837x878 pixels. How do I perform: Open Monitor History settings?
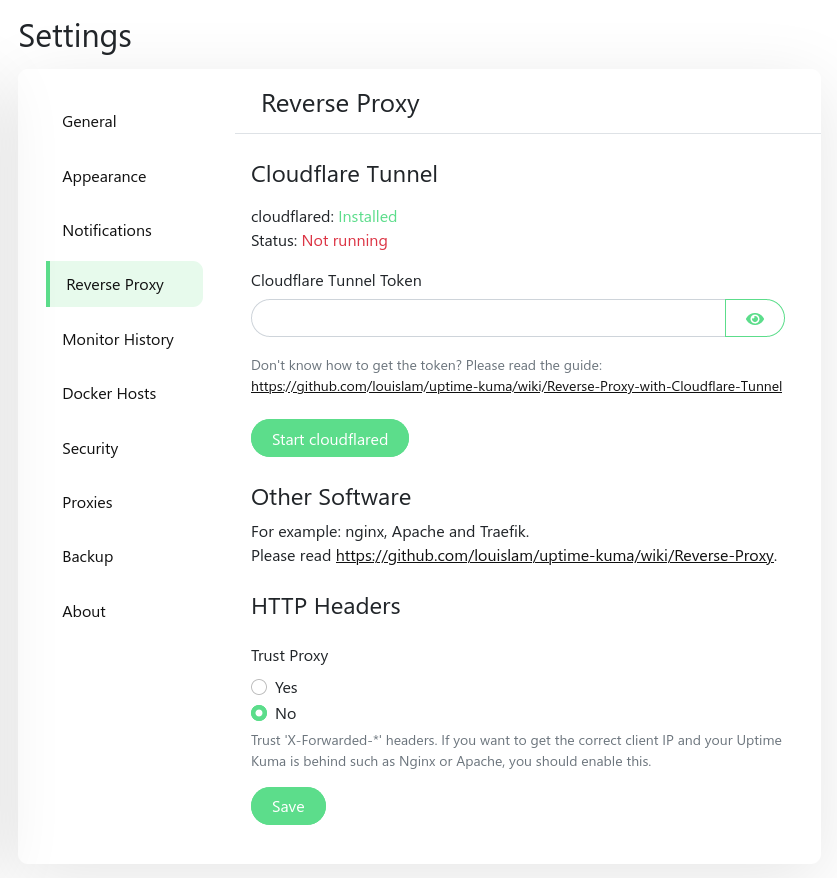118,340
